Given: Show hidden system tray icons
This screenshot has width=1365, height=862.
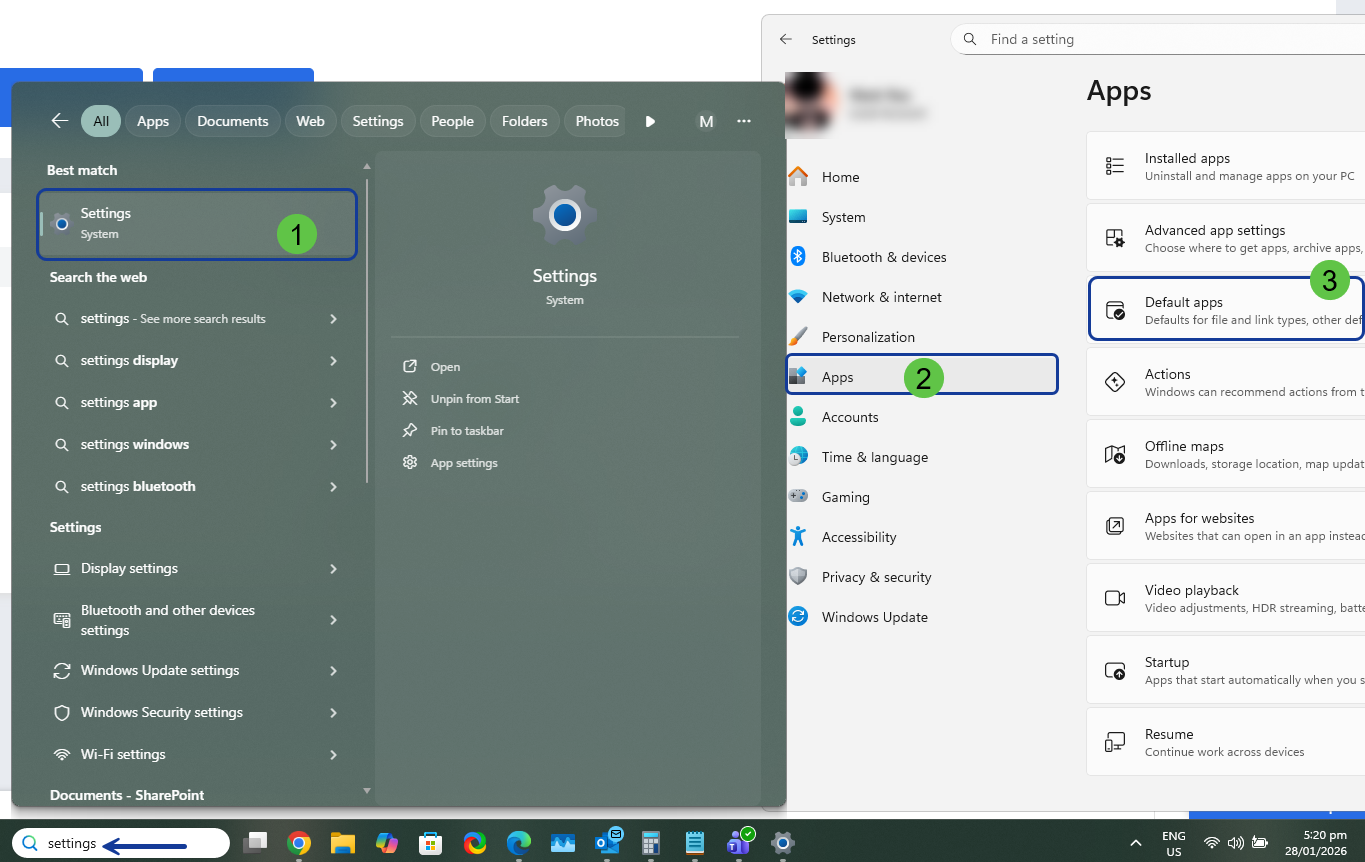Looking at the screenshot, I should click(x=1135, y=843).
